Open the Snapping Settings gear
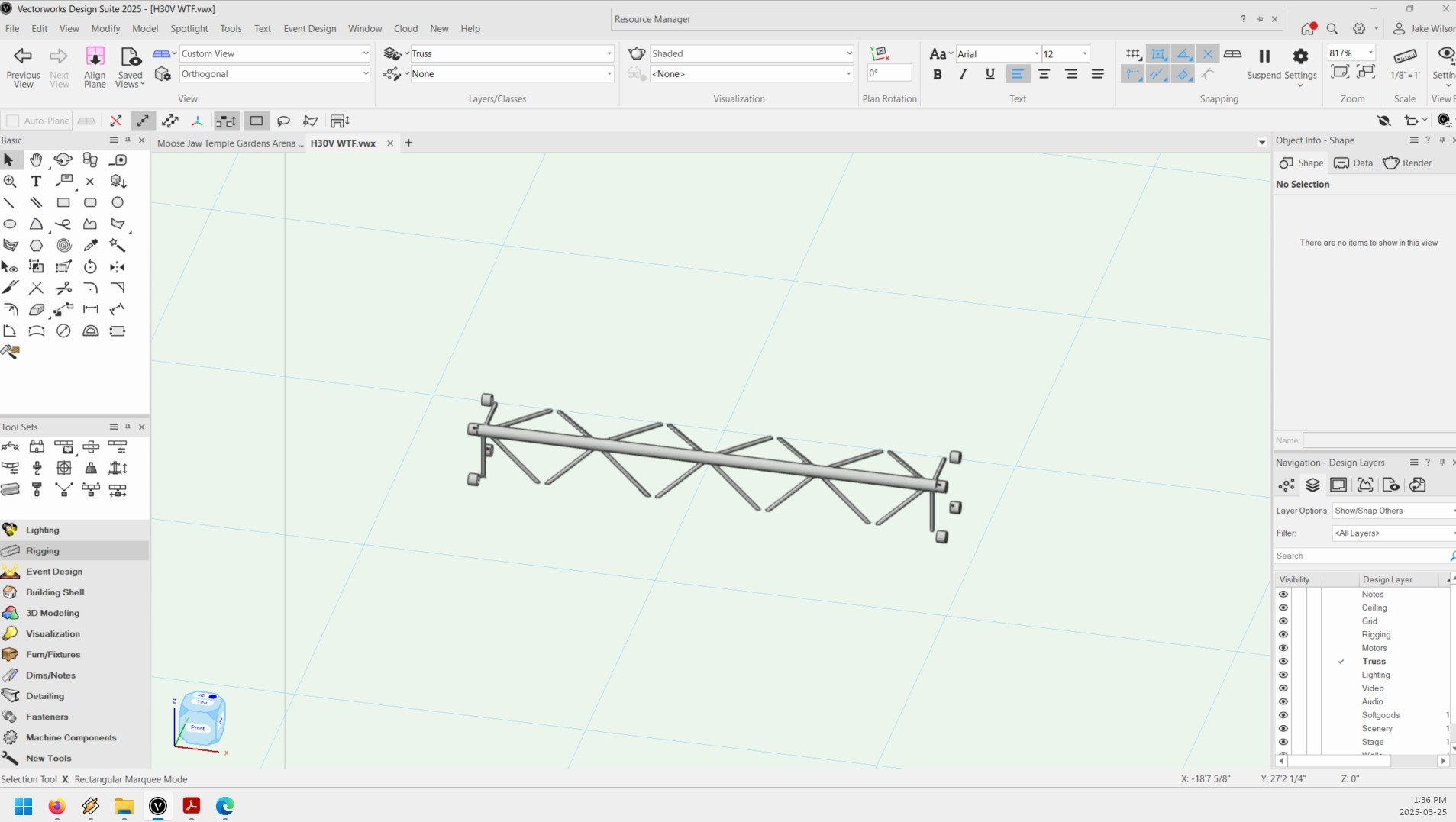 (x=1299, y=56)
